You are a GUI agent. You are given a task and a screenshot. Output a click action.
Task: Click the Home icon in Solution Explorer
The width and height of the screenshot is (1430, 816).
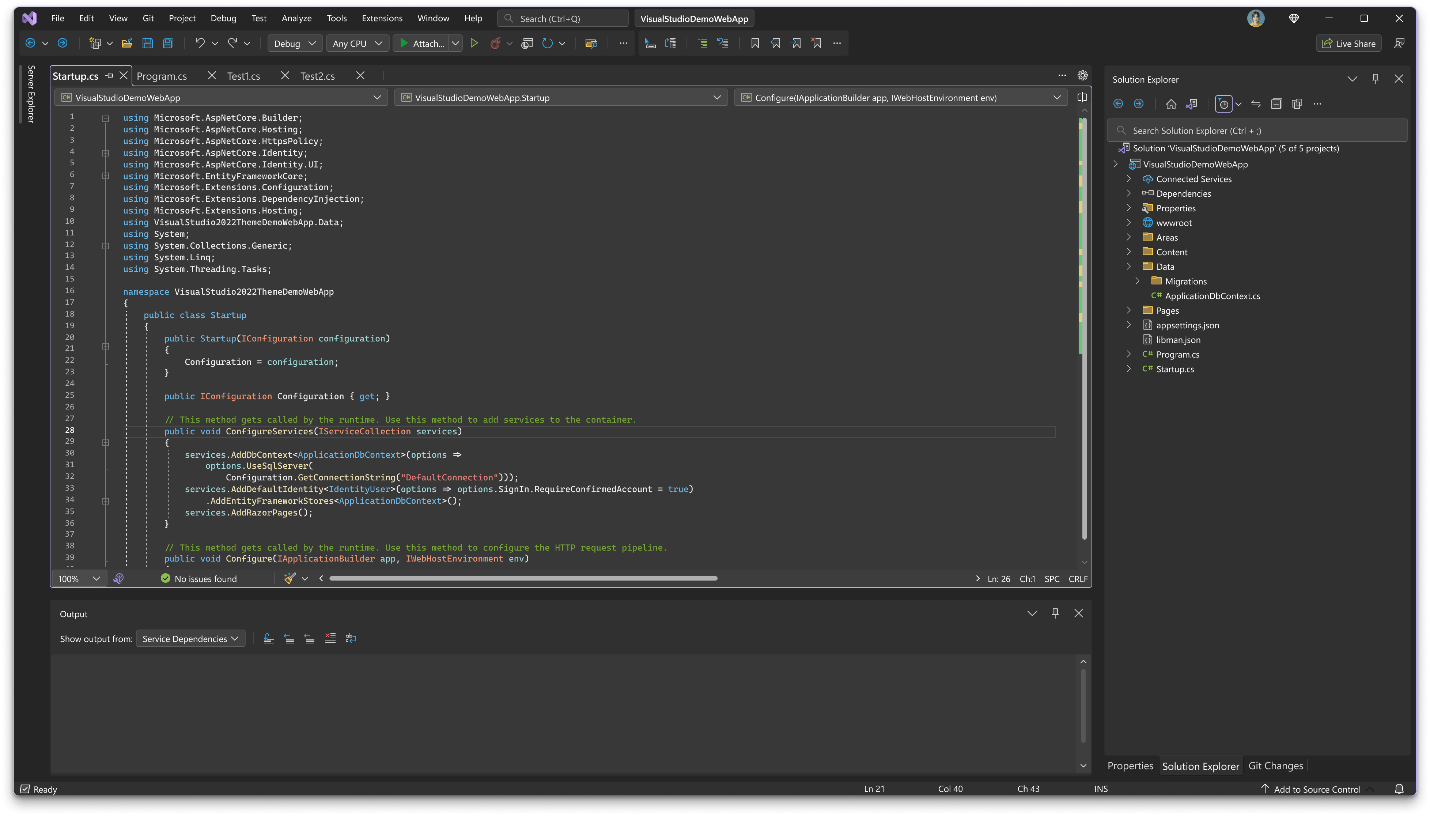(x=1171, y=104)
